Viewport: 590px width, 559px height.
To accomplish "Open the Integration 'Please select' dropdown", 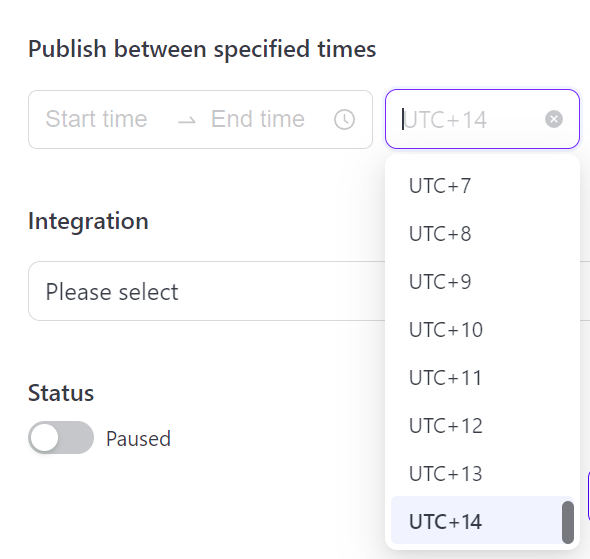I will tap(207, 291).
